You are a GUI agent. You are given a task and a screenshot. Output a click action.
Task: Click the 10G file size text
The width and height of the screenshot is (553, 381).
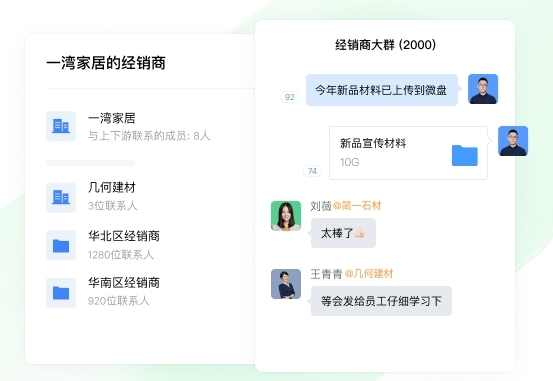pyautogui.click(x=350, y=162)
